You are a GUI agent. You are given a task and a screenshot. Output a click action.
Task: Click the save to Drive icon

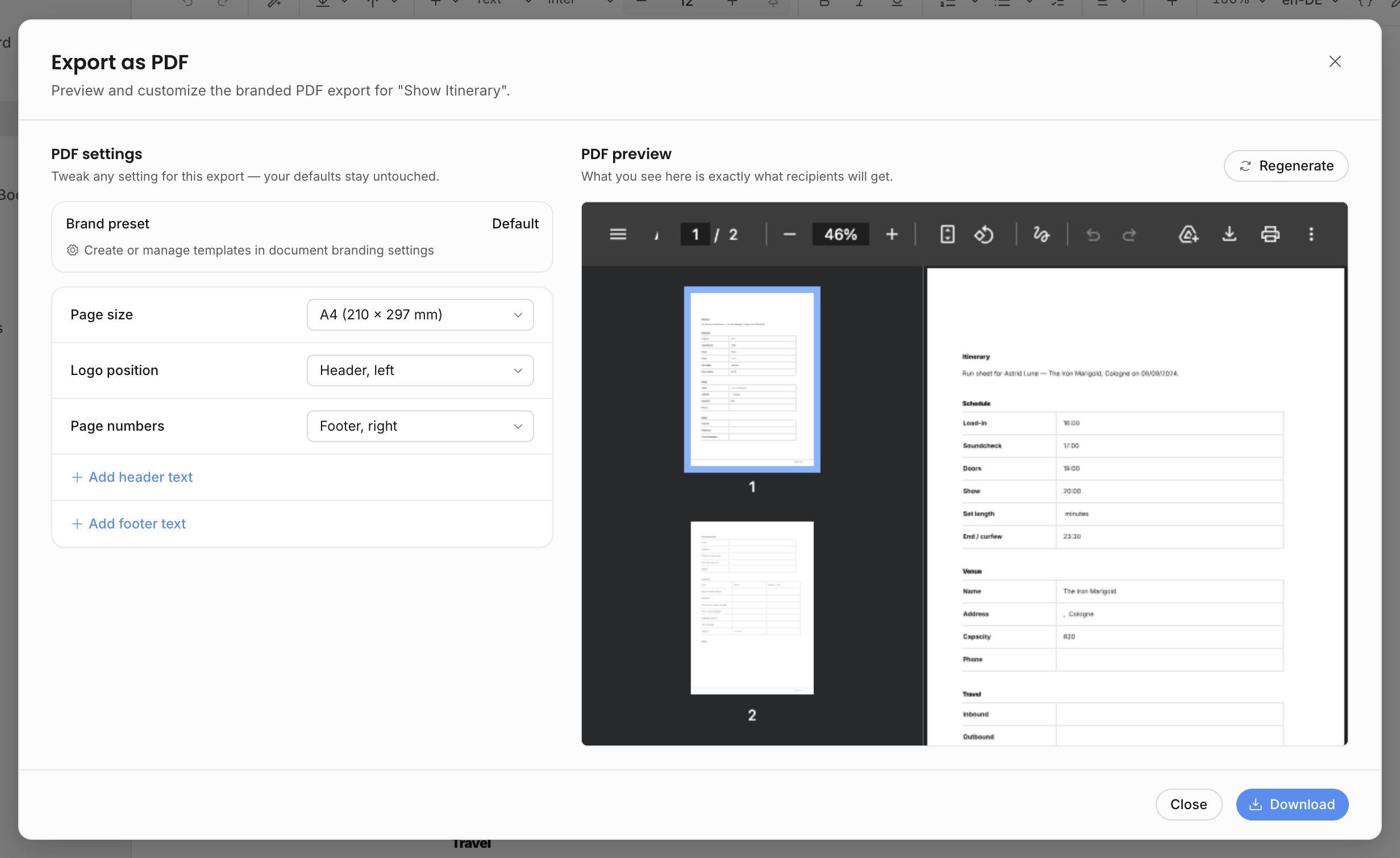point(1188,234)
